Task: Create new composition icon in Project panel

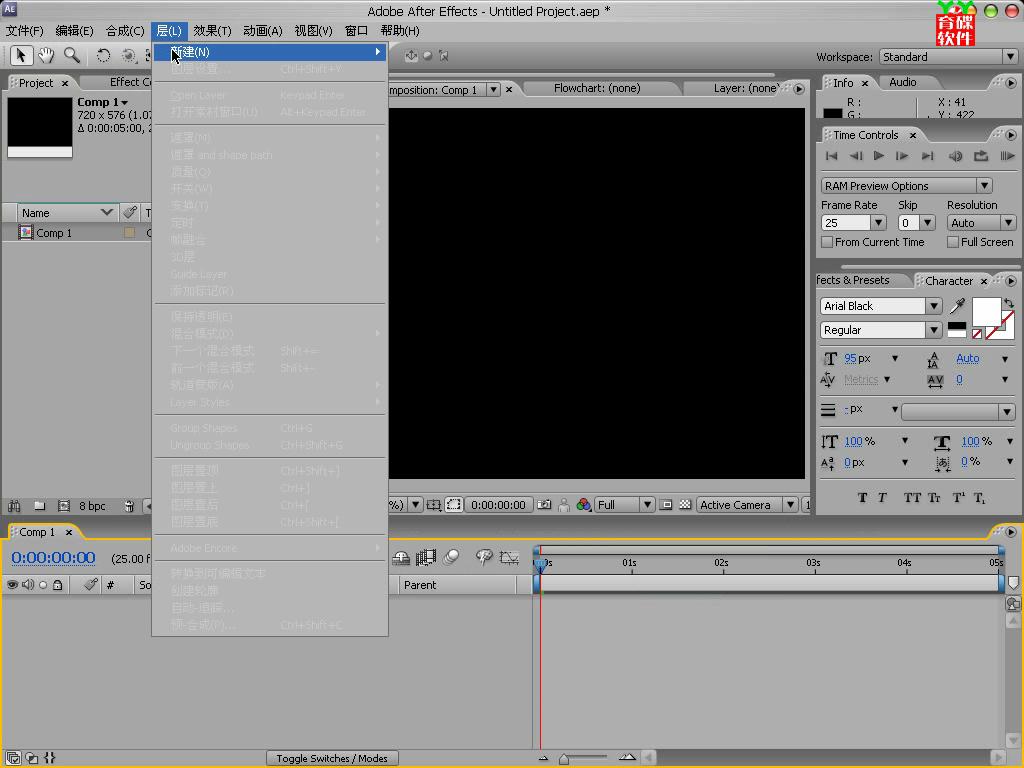Action: coord(64,505)
